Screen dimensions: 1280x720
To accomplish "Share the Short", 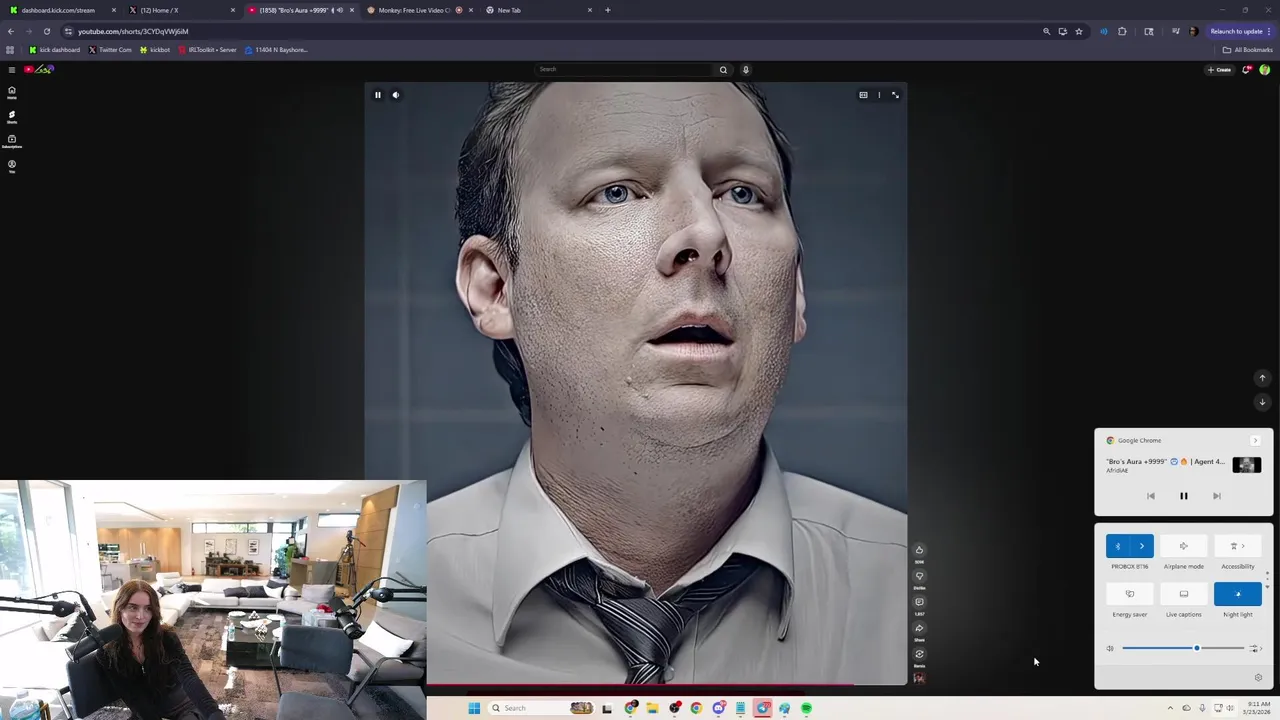I will [x=919, y=628].
